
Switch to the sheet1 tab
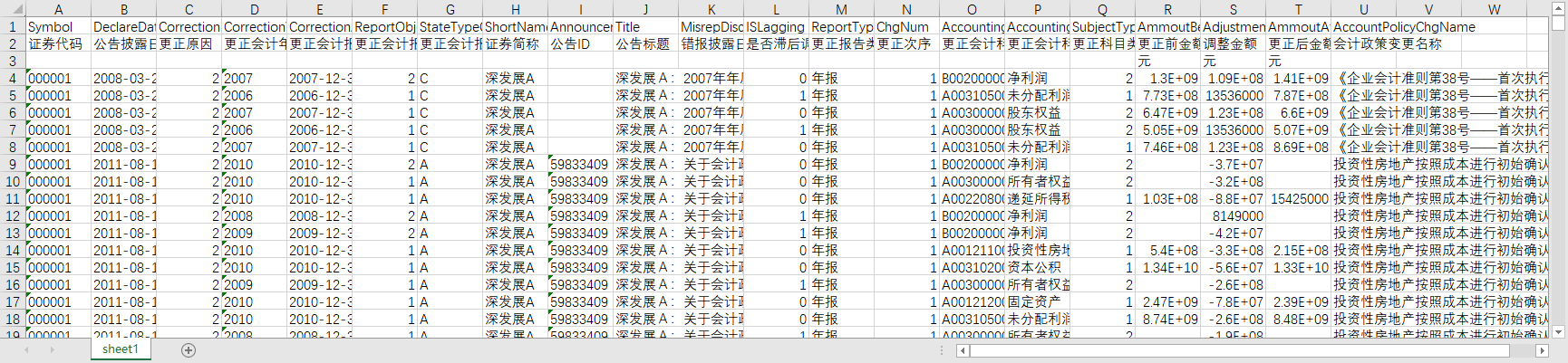[x=121, y=349]
